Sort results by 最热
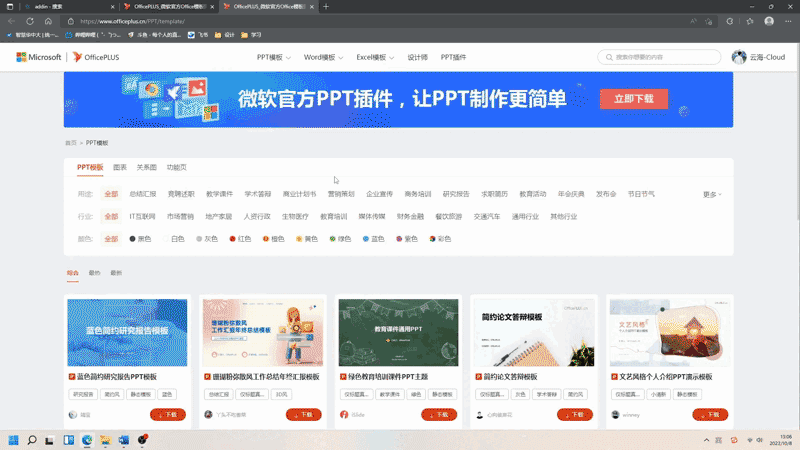This screenshot has height=450, width=800. [x=94, y=273]
